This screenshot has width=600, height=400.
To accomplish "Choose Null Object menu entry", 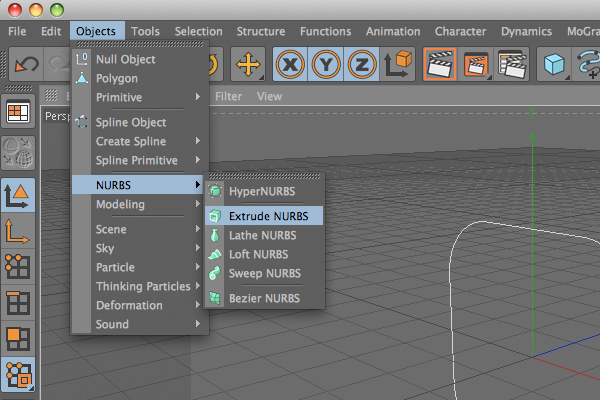I will pos(140,59).
